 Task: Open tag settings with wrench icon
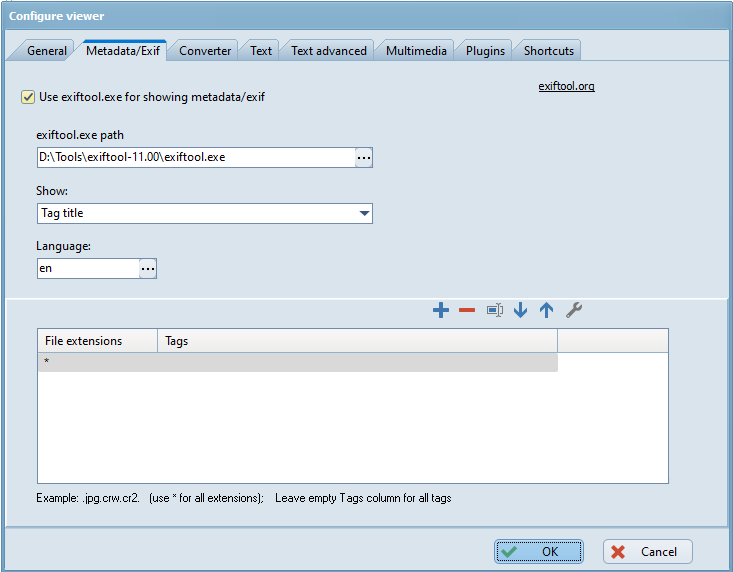(574, 310)
